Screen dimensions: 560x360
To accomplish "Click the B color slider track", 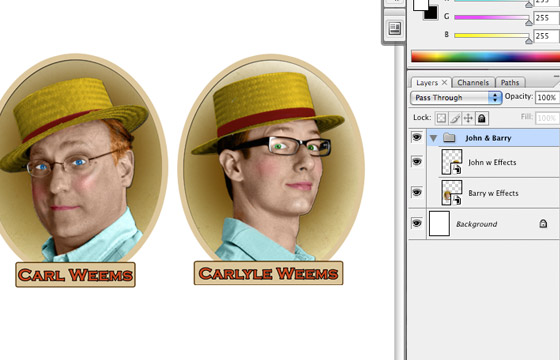I will [491, 35].
